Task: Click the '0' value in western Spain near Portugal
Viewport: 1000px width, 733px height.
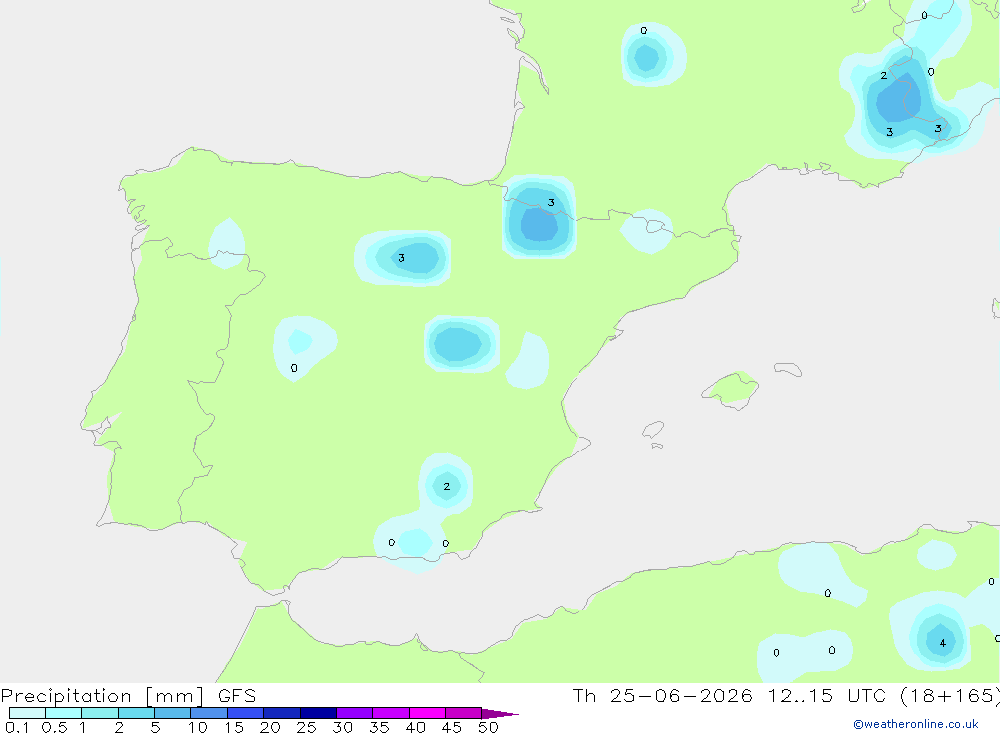Action: (294, 368)
